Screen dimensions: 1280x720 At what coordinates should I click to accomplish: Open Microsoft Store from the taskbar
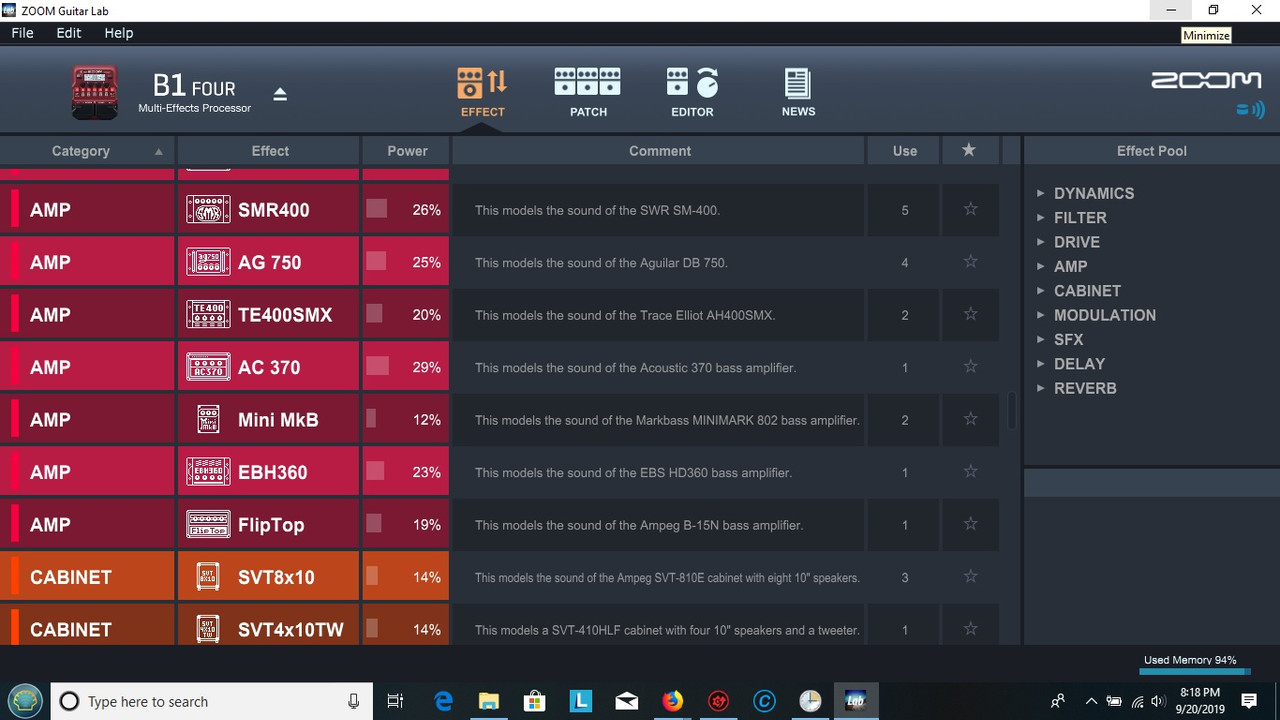pyautogui.click(x=534, y=701)
